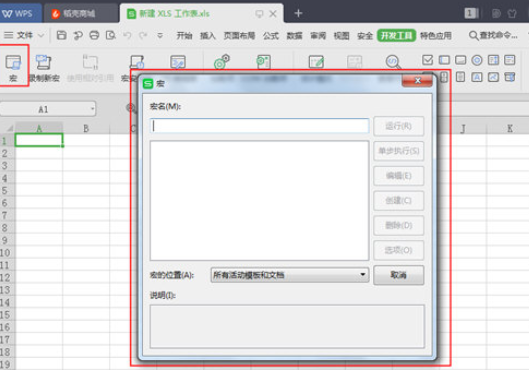Switch to the 数据 (Data) ribbon tab
This screenshot has height=370, width=529.
point(294,35)
